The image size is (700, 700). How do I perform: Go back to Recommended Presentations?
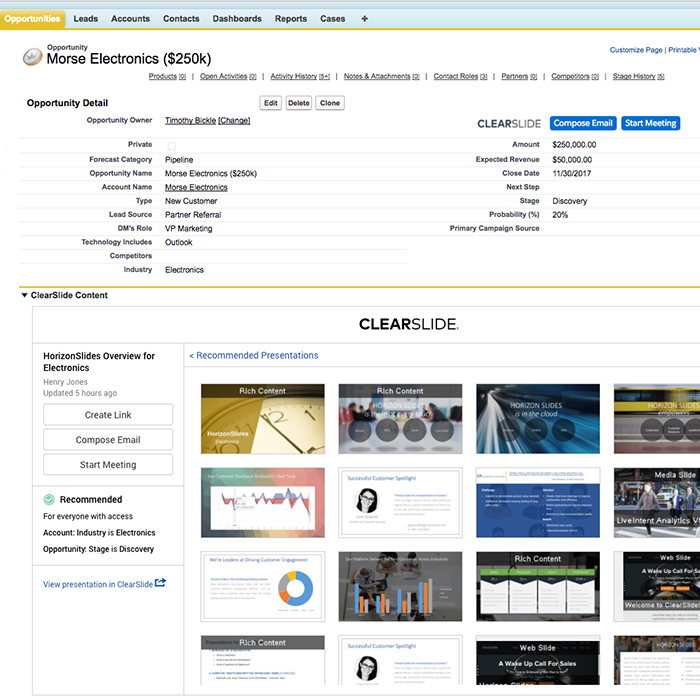(x=254, y=355)
